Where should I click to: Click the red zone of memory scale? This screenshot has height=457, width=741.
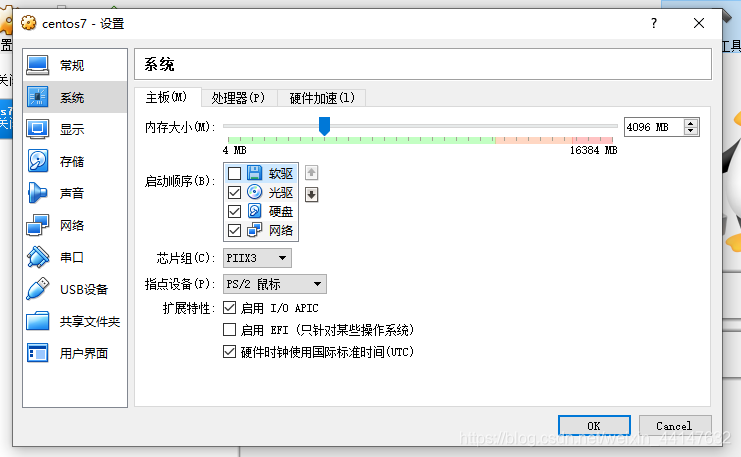pos(592,140)
